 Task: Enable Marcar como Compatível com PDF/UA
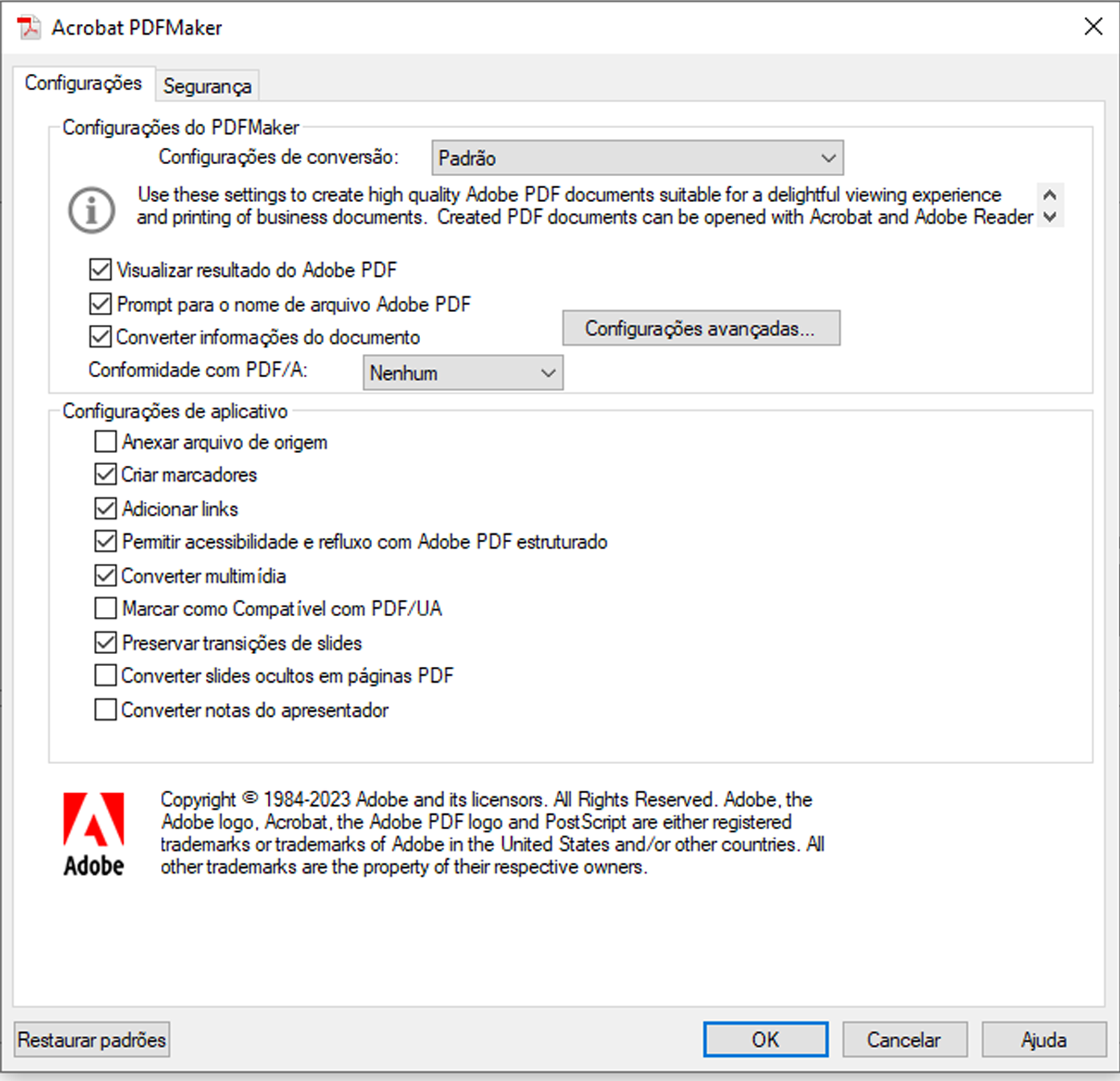coord(105,608)
